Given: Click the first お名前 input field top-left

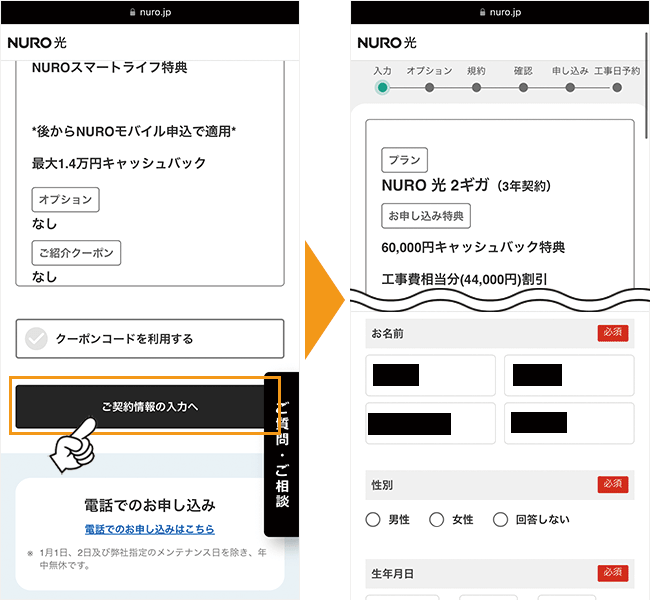Looking at the screenshot, I should pyautogui.click(x=430, y=375).
